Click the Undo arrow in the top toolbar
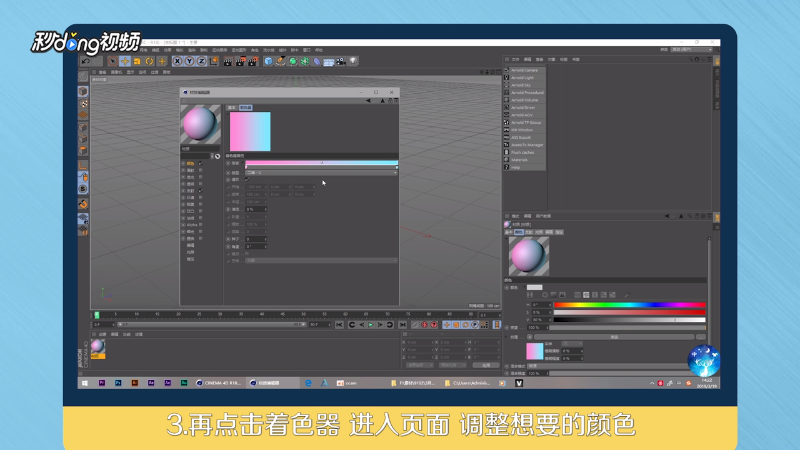This screenshot has width=800, height=450. 86,61
